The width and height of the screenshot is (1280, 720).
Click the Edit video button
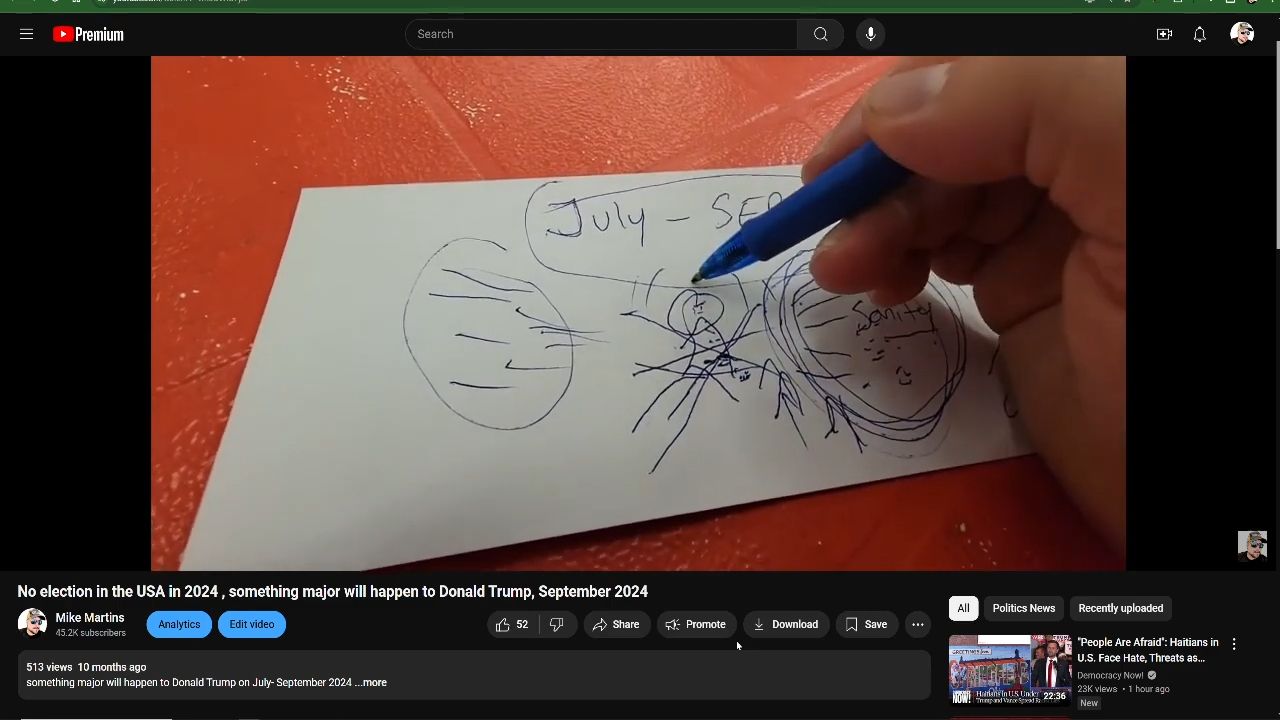point(252,624)
